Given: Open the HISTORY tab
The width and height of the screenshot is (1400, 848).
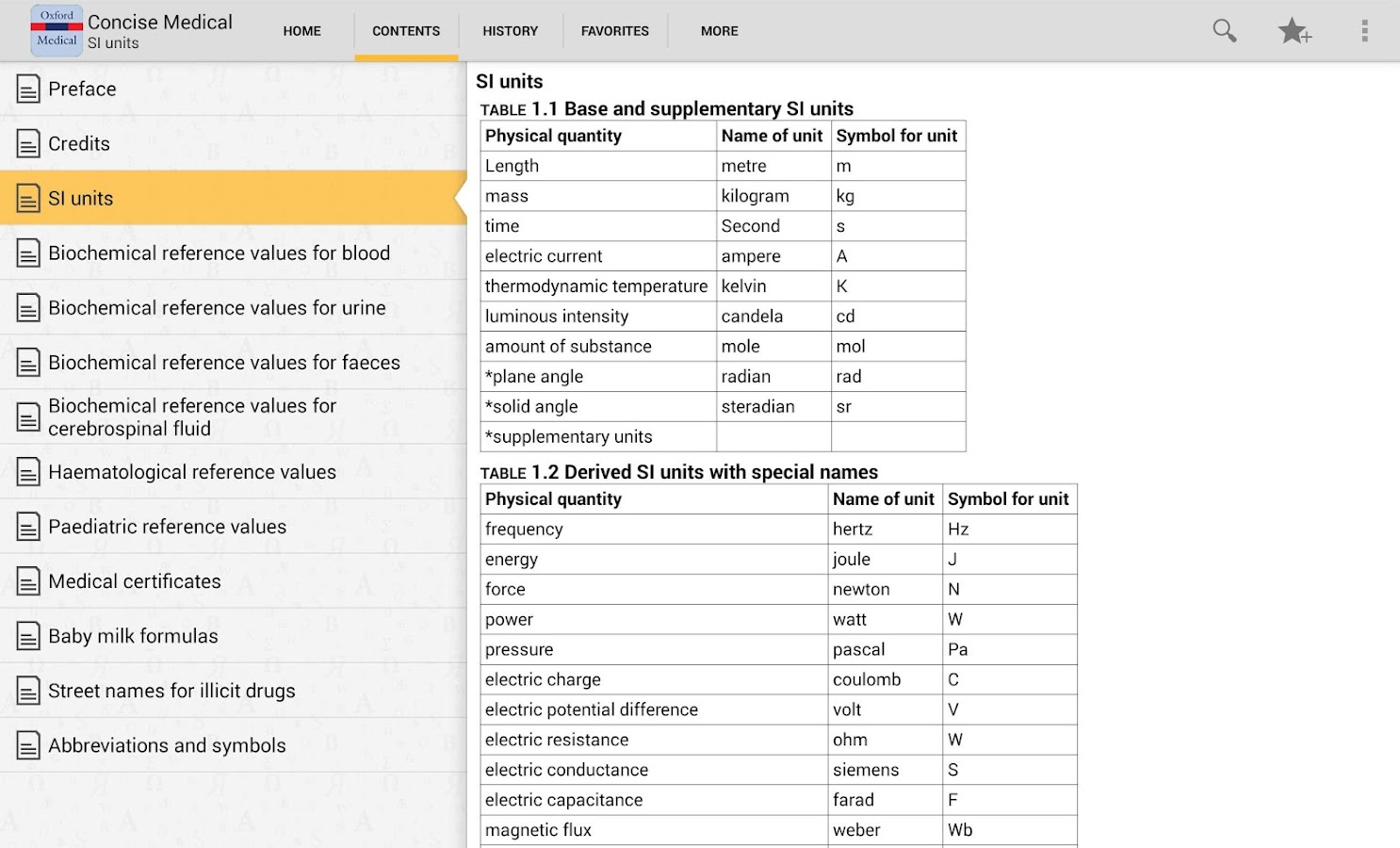Looking at the screenshot, I should (510, 31).
